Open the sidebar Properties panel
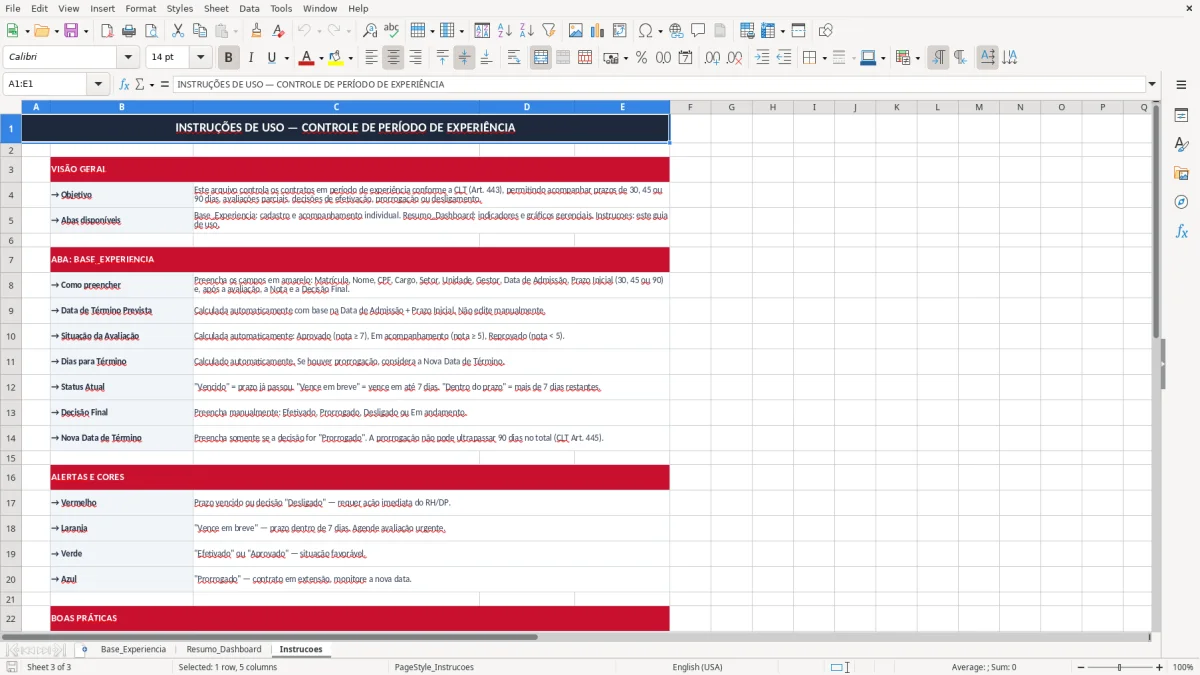1200x675 pixels. point(1181,115)
